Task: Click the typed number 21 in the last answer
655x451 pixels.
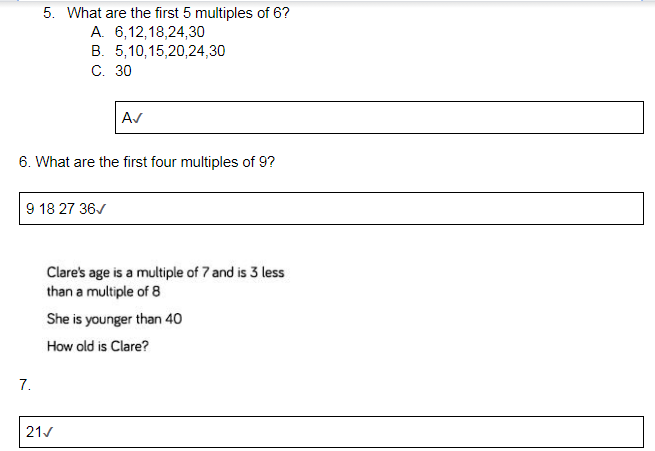Action: (x=34, y=433)
